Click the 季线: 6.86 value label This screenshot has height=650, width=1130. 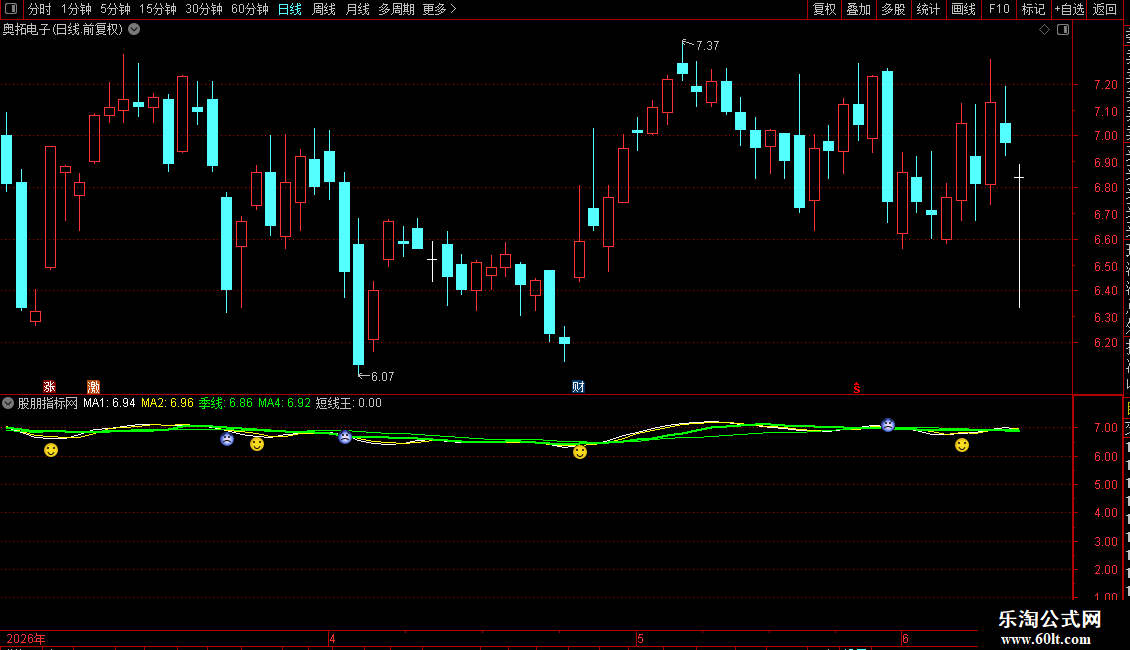point(226,404)
